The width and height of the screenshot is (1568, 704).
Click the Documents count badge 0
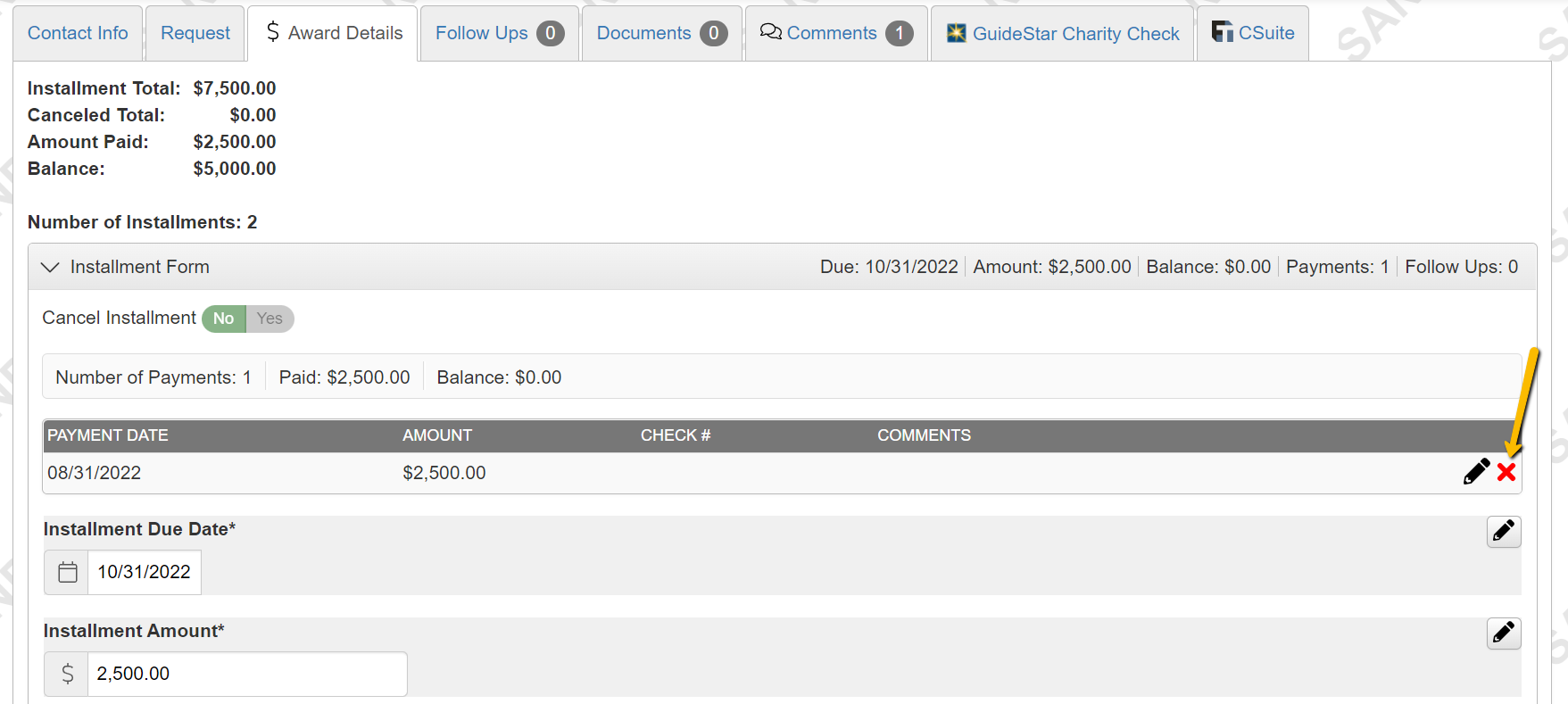coord(714,33)
